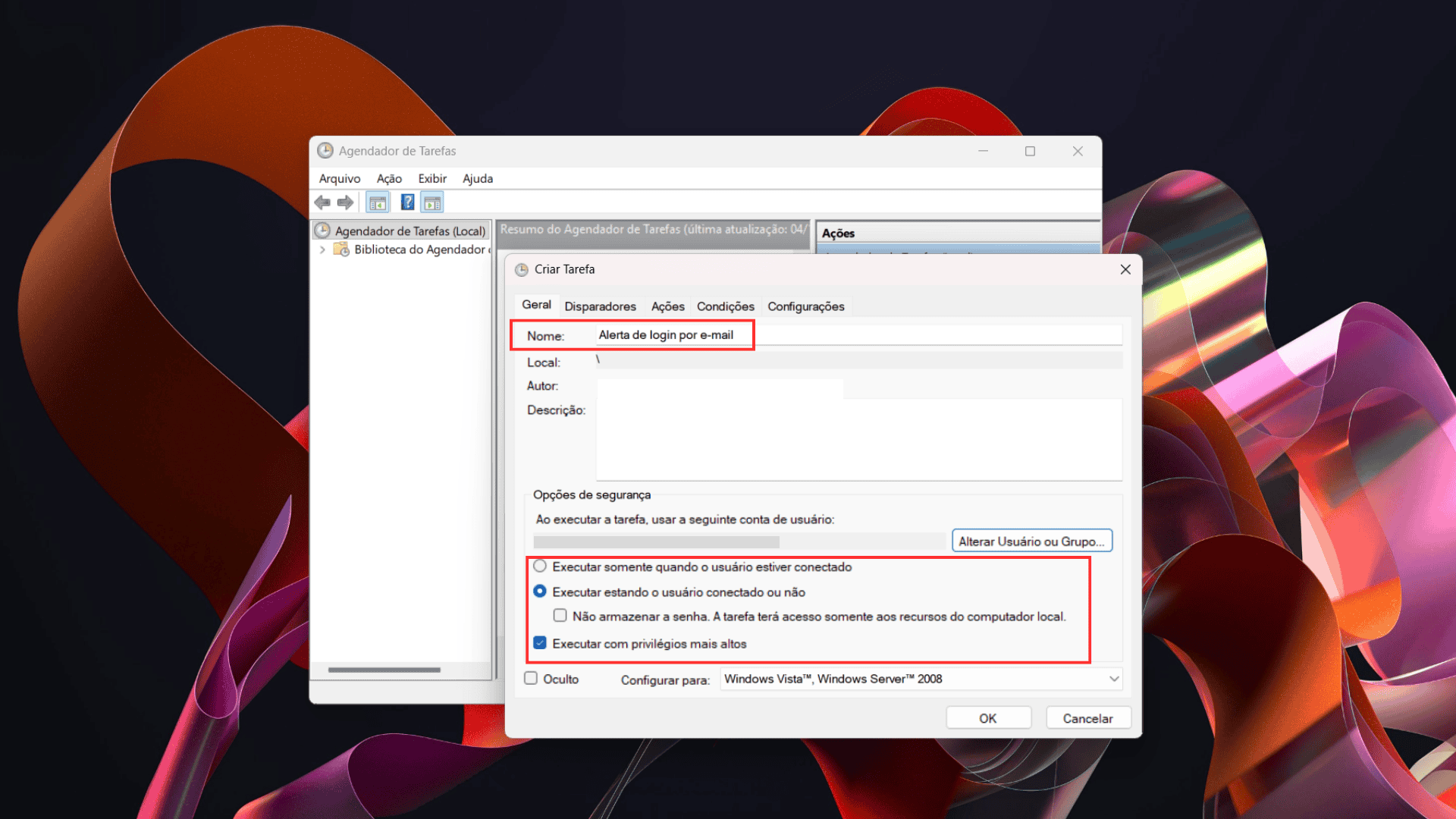Click the left pane horizontal scrollbar

384,670
